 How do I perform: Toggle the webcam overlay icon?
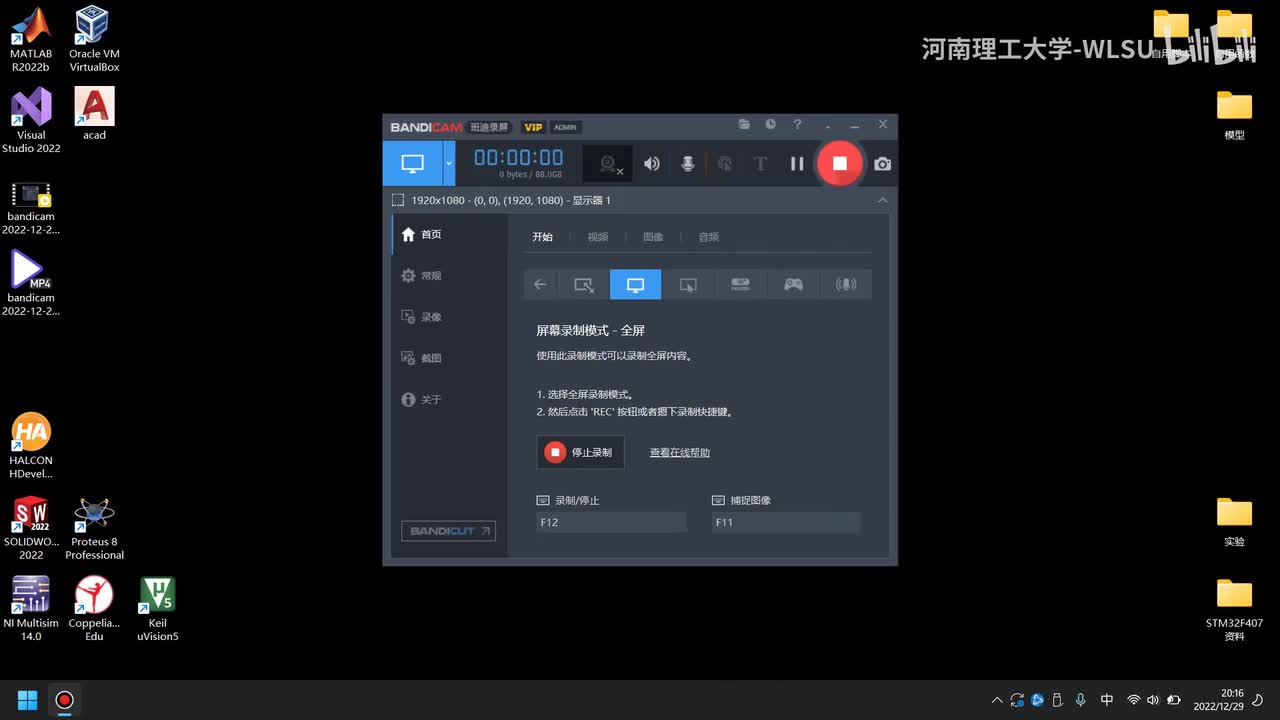click(608, 164)
